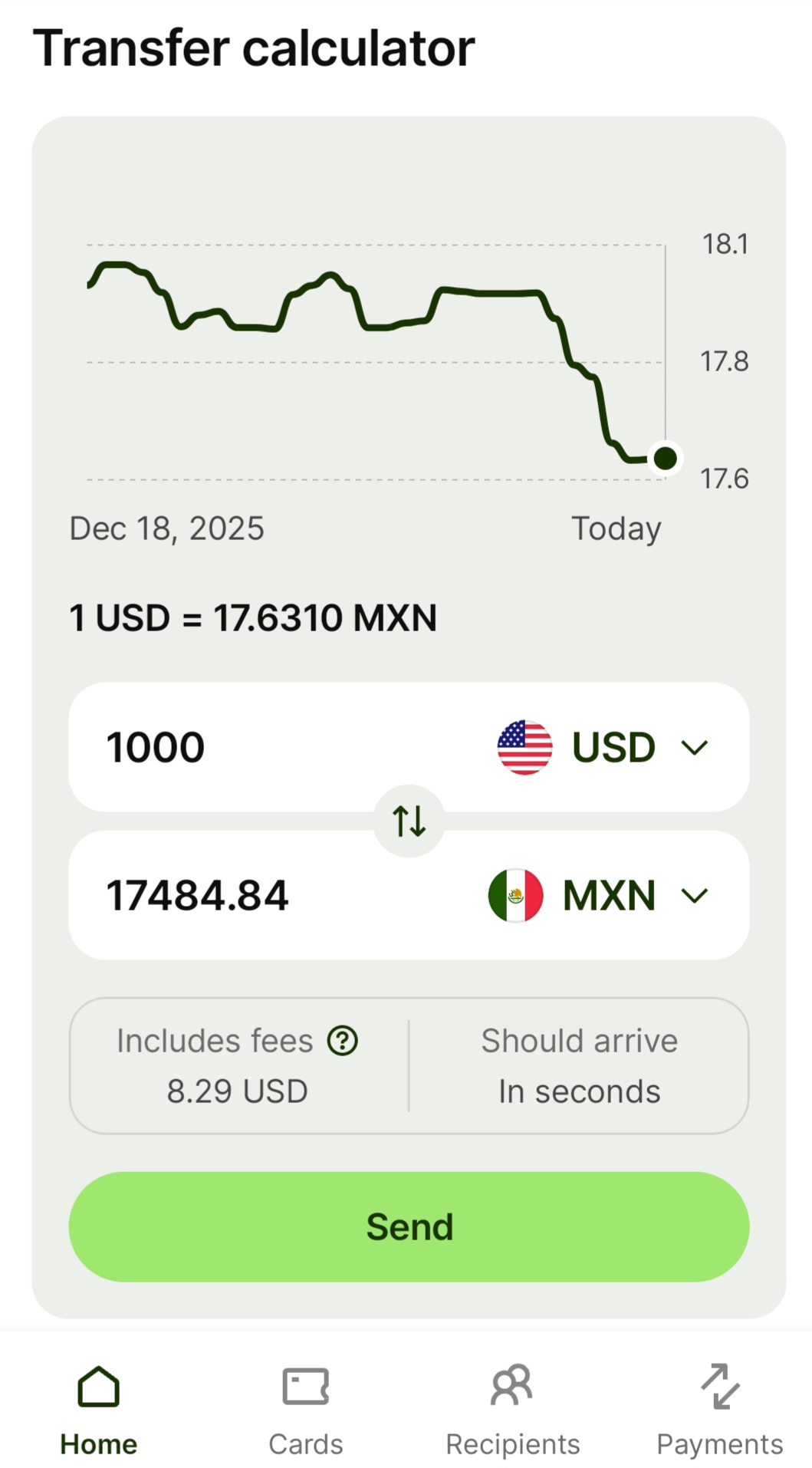Expand the USD currency chevron
This screenshot has width=812, height=1468.
click(x=695, y=748)
